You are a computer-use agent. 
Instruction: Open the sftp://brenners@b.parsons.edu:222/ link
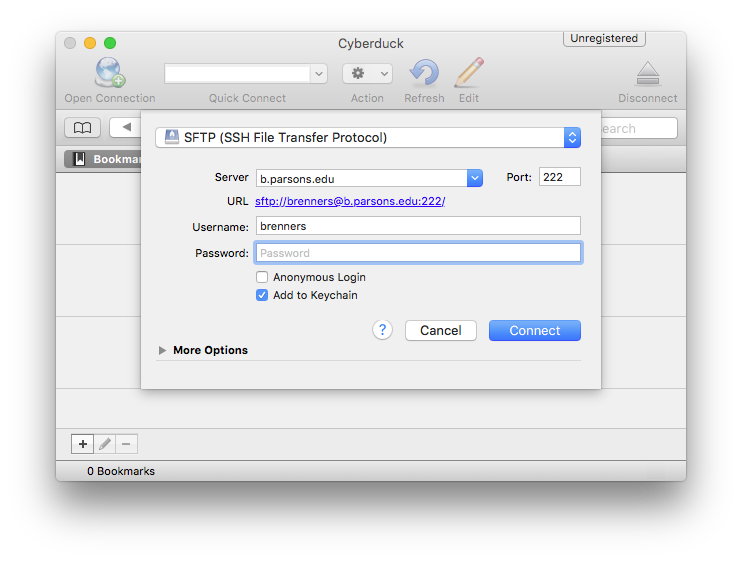350,202
